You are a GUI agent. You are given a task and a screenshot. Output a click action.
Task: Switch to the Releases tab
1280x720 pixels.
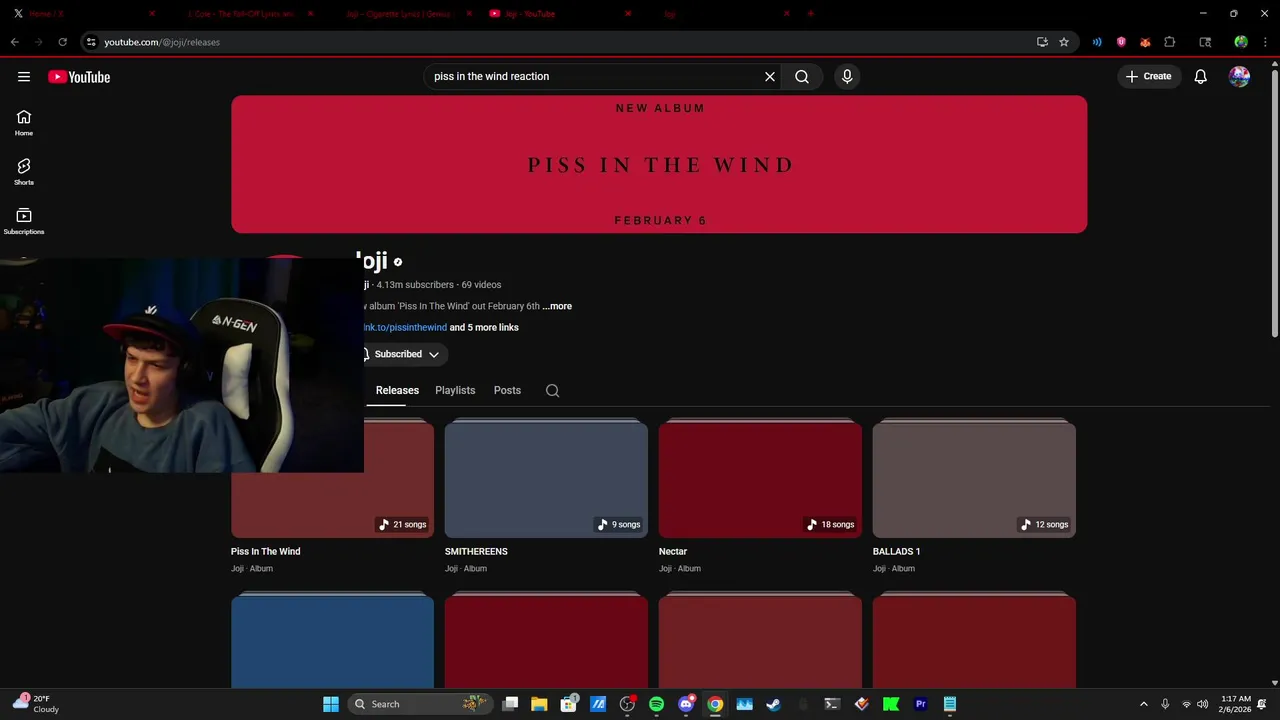397,390
